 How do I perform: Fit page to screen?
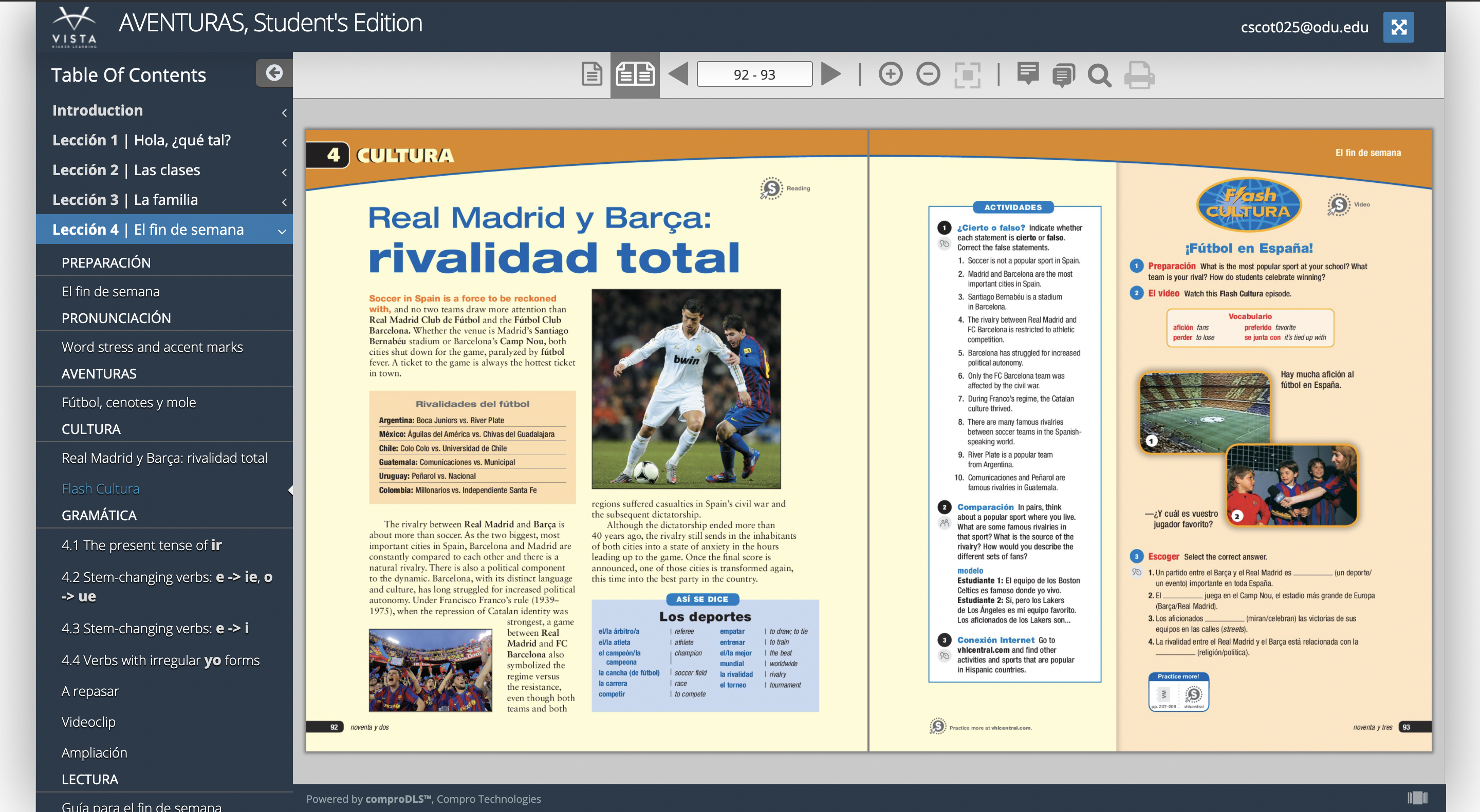[967, 74]
